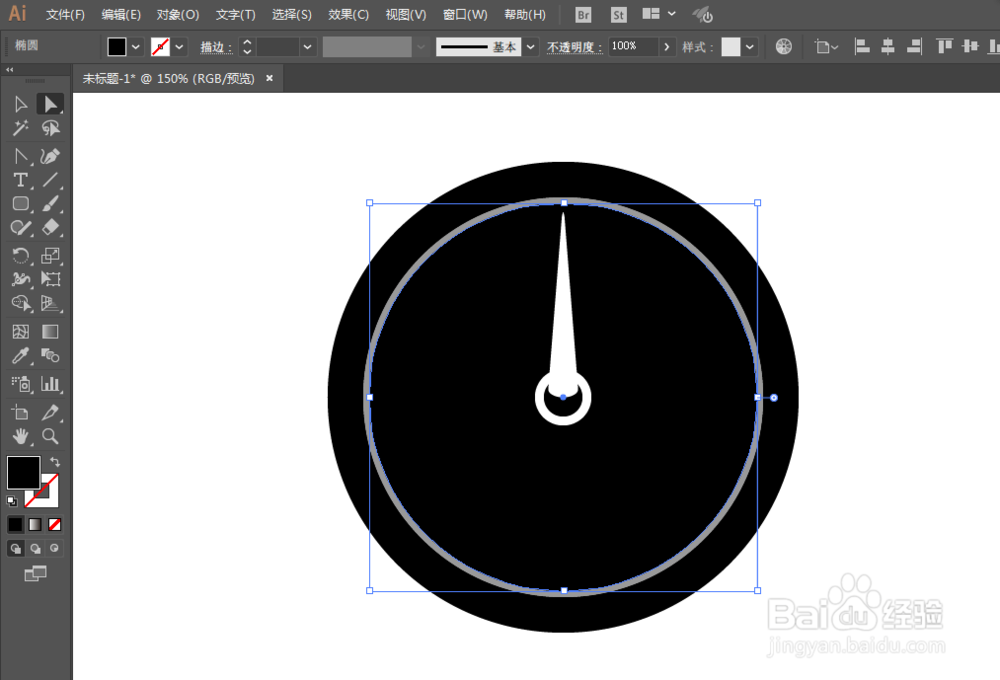
Task: Select the Selection tool arrow
Action: (x=20, y=104)
